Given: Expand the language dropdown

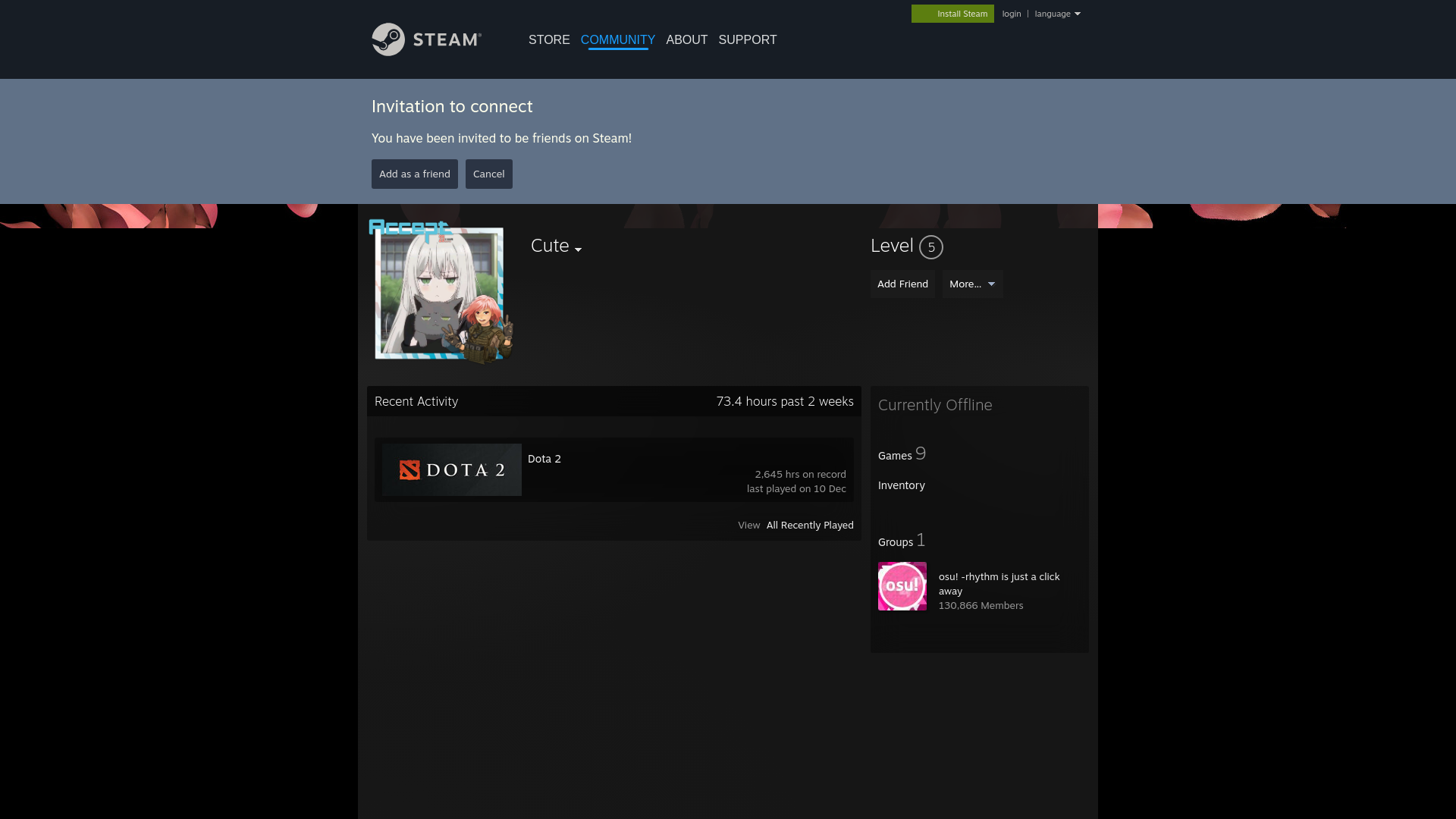Looking at the screenshot, I should [x=1057, y=14].
